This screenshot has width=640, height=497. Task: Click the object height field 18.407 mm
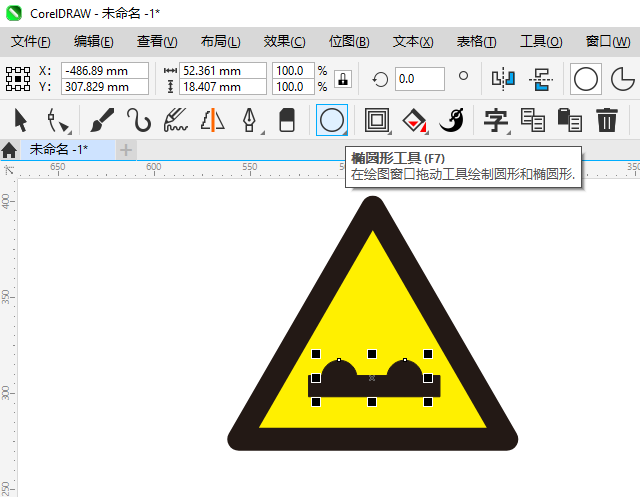coord(223,87)
